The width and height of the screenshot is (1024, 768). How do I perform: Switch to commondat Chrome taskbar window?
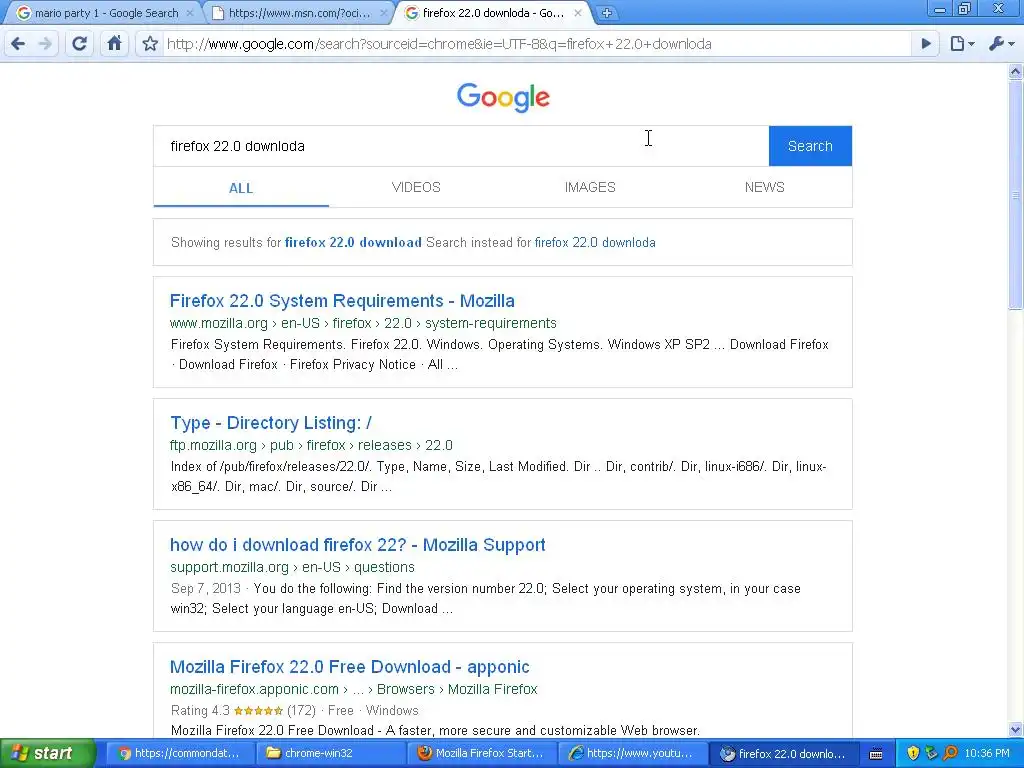click(x=179, y=753)
